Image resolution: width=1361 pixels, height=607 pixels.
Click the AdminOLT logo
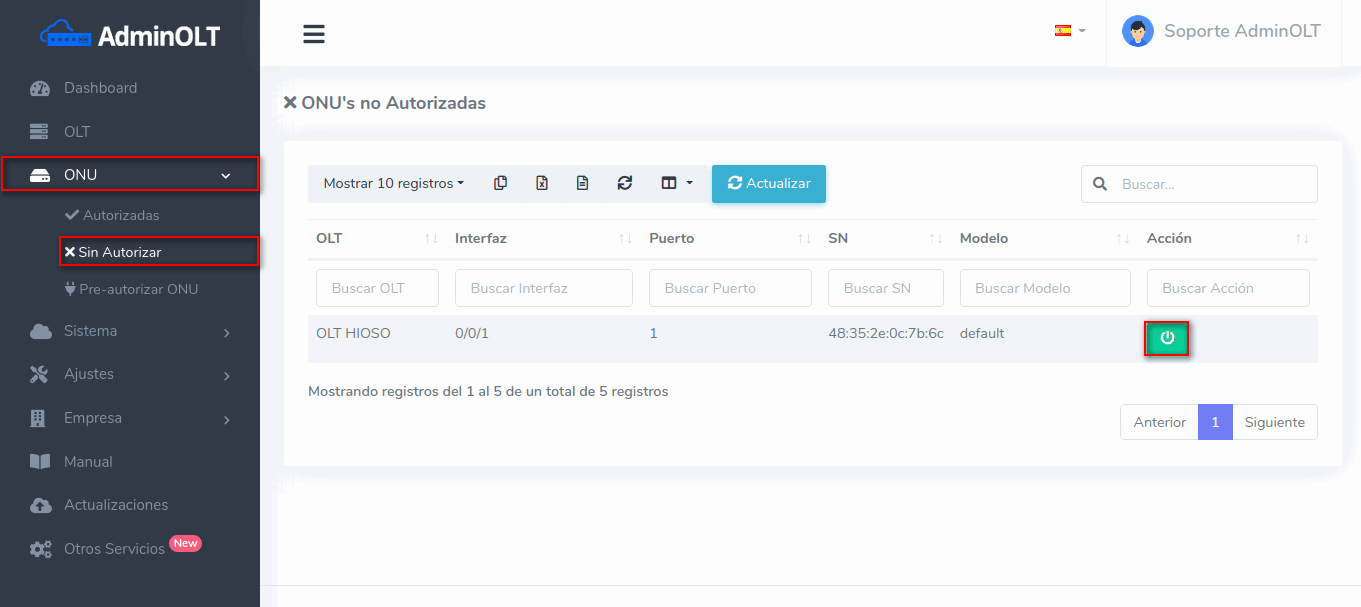click(130, 36)
